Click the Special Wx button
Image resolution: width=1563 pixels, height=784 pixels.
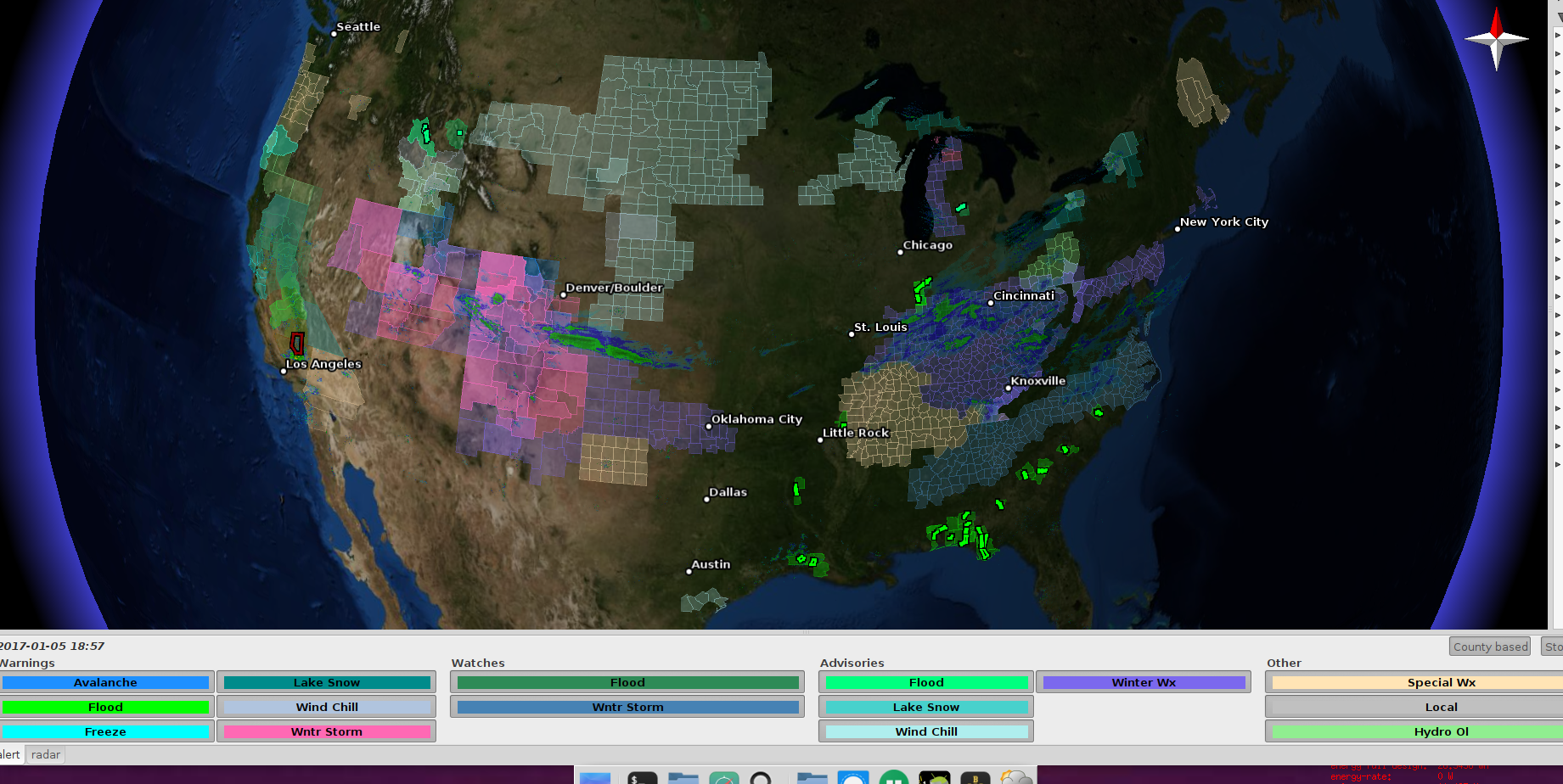coord(1441,682)
